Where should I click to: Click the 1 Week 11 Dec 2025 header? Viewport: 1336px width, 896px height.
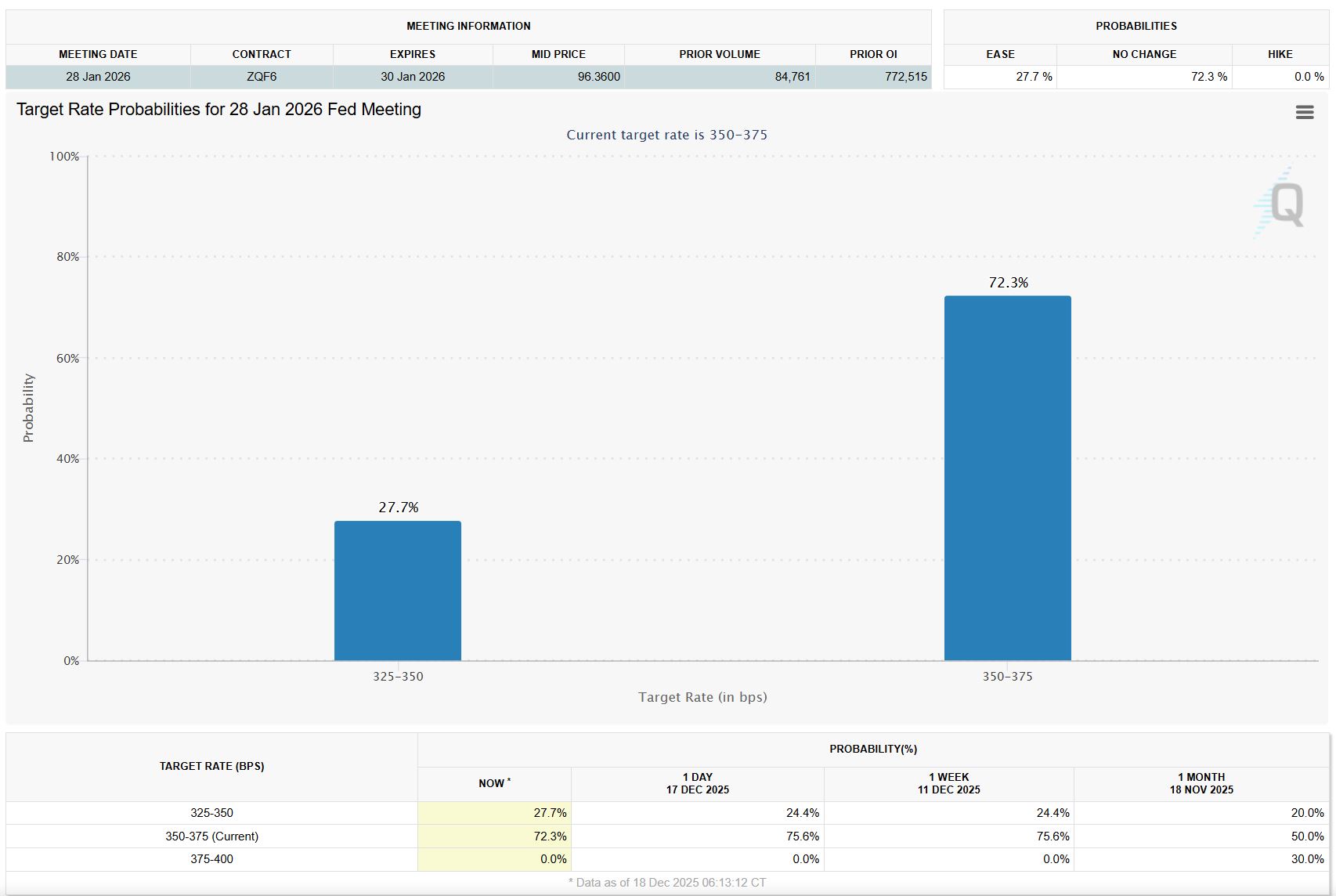click(948, 783)
